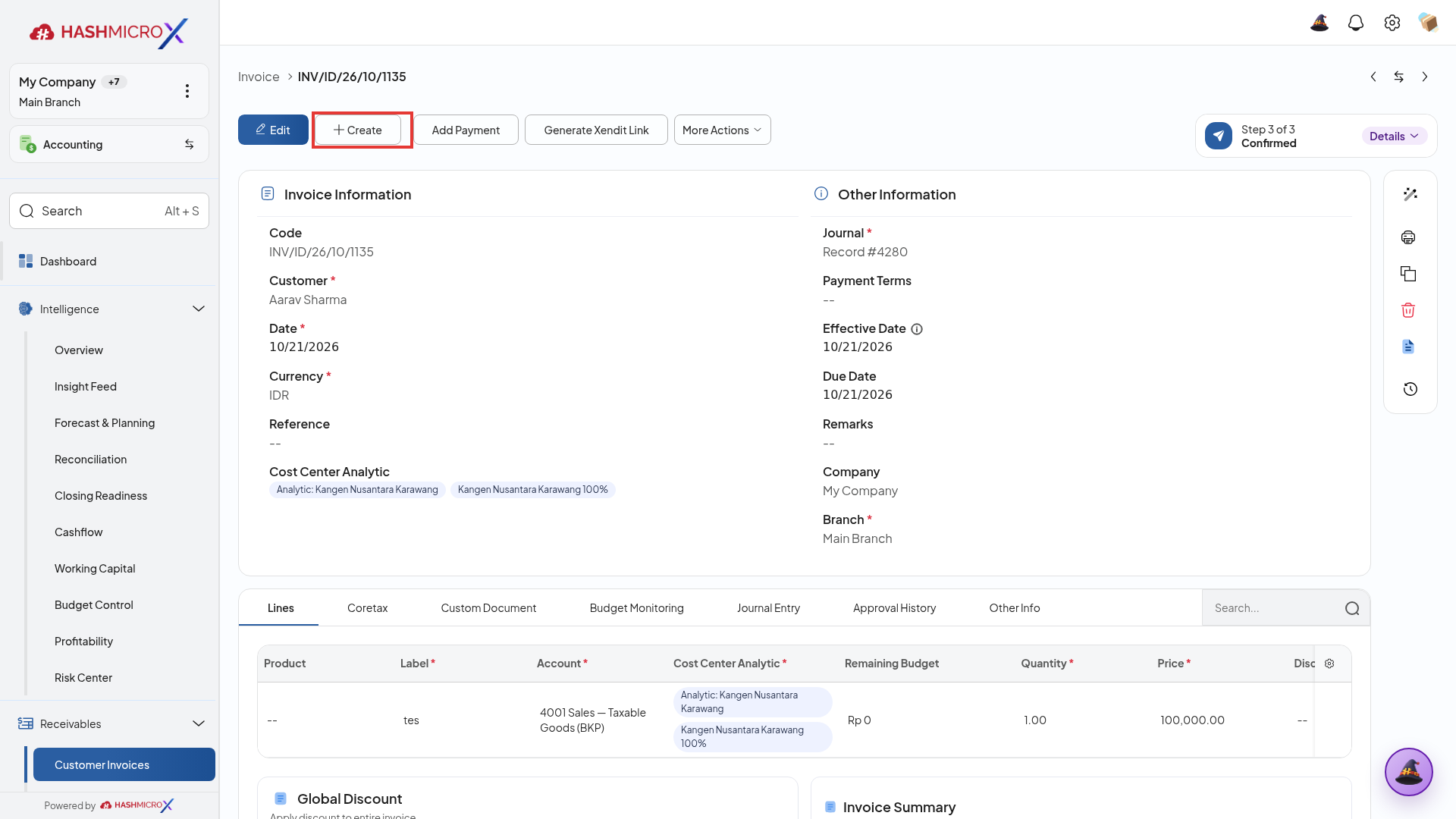Open company options three-dot menu

click(x=187, y=91)
